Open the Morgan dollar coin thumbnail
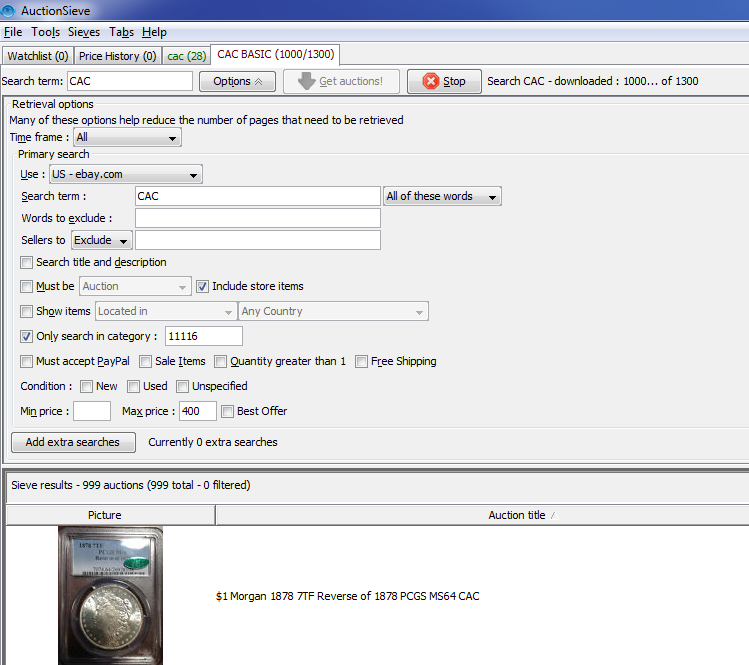The image size is (749, 665). click(x=110, y=595)
